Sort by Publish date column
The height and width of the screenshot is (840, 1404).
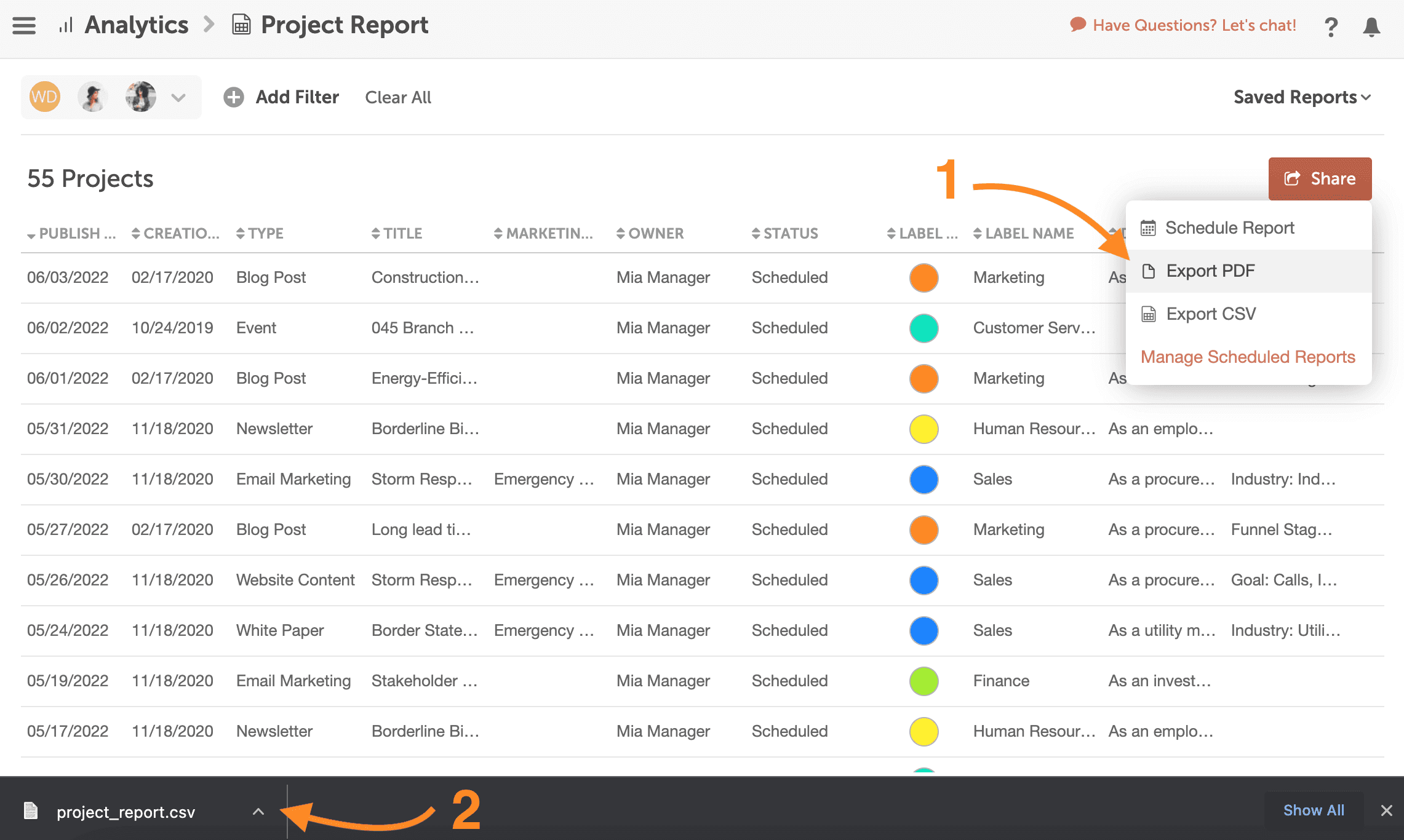click(71, 234)
